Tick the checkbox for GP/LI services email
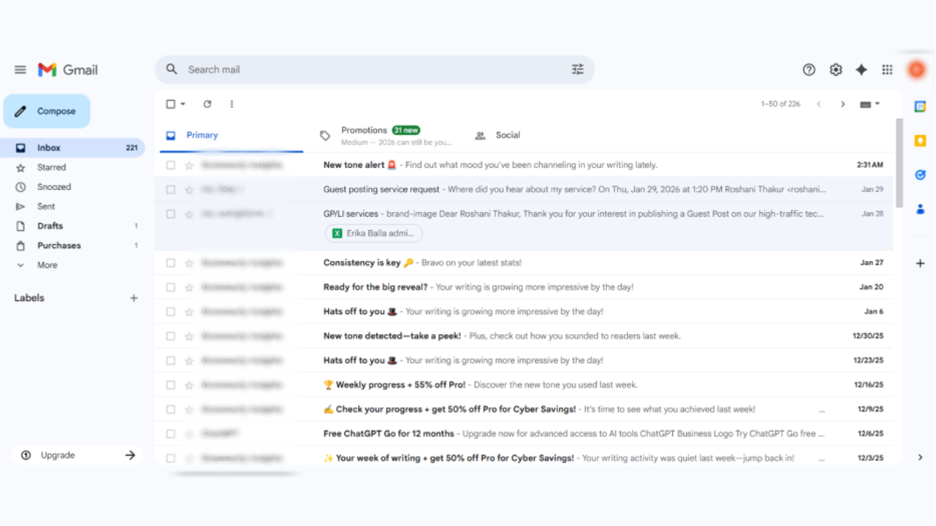 click(171, 214)
